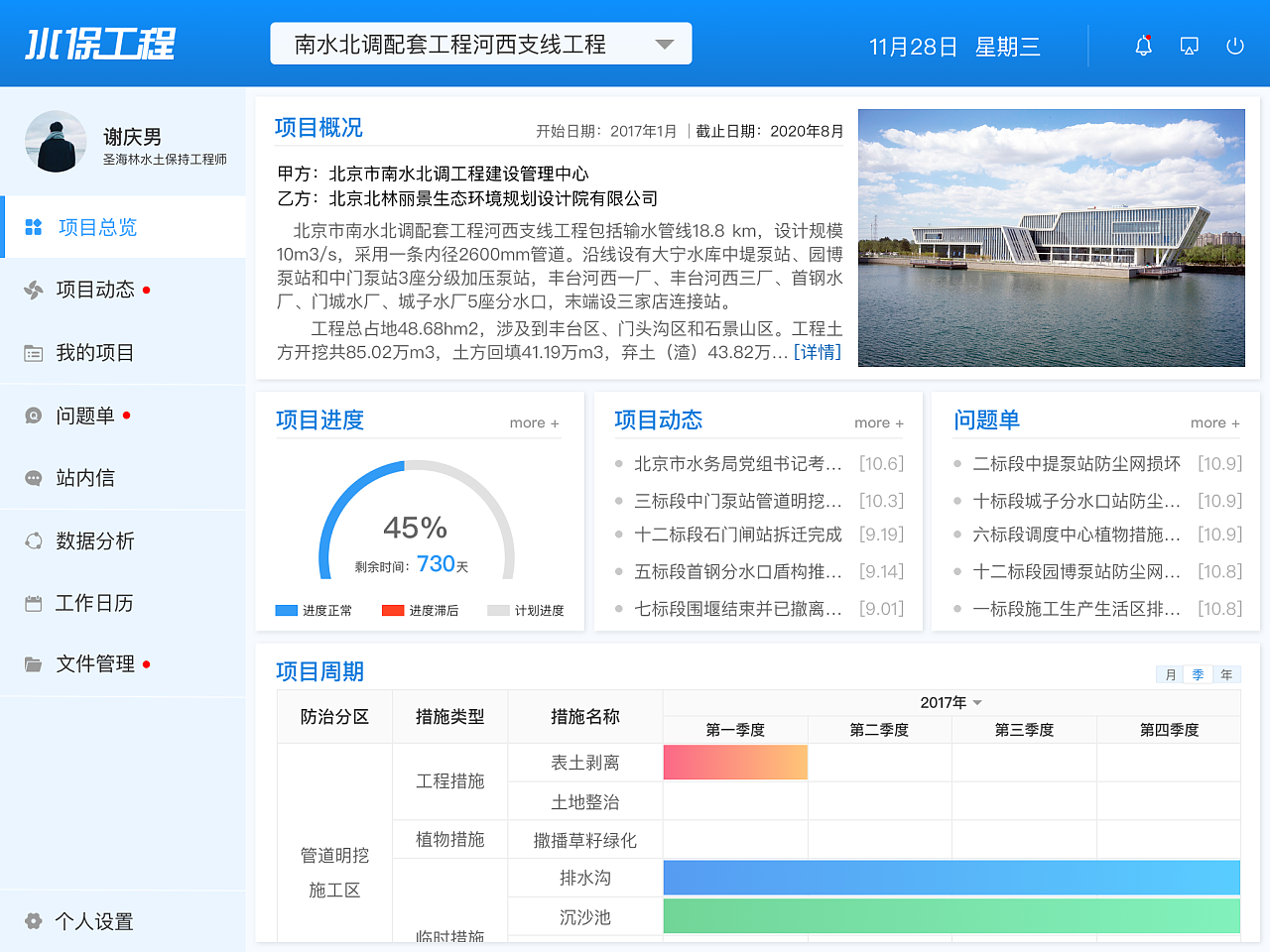Click the 数据分析 chart icon
1270x952 pixels.
coord(33,540)
